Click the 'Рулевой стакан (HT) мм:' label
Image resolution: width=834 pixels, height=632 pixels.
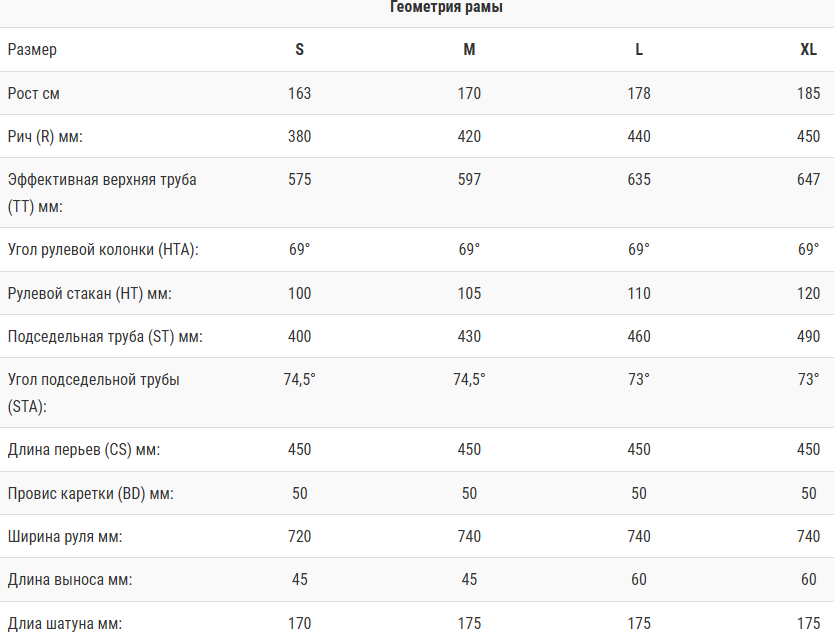coord(89,294)
